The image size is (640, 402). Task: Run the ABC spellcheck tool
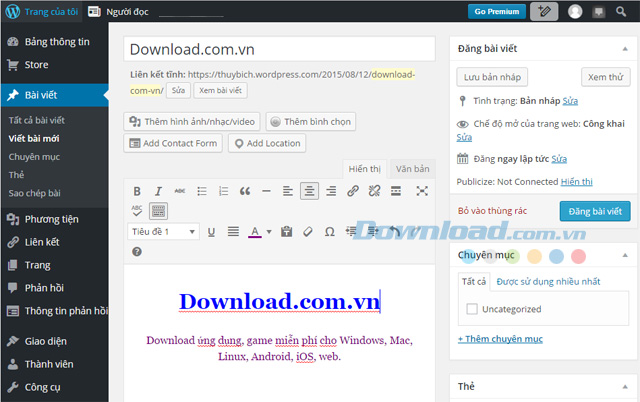[x=137, y=211]
